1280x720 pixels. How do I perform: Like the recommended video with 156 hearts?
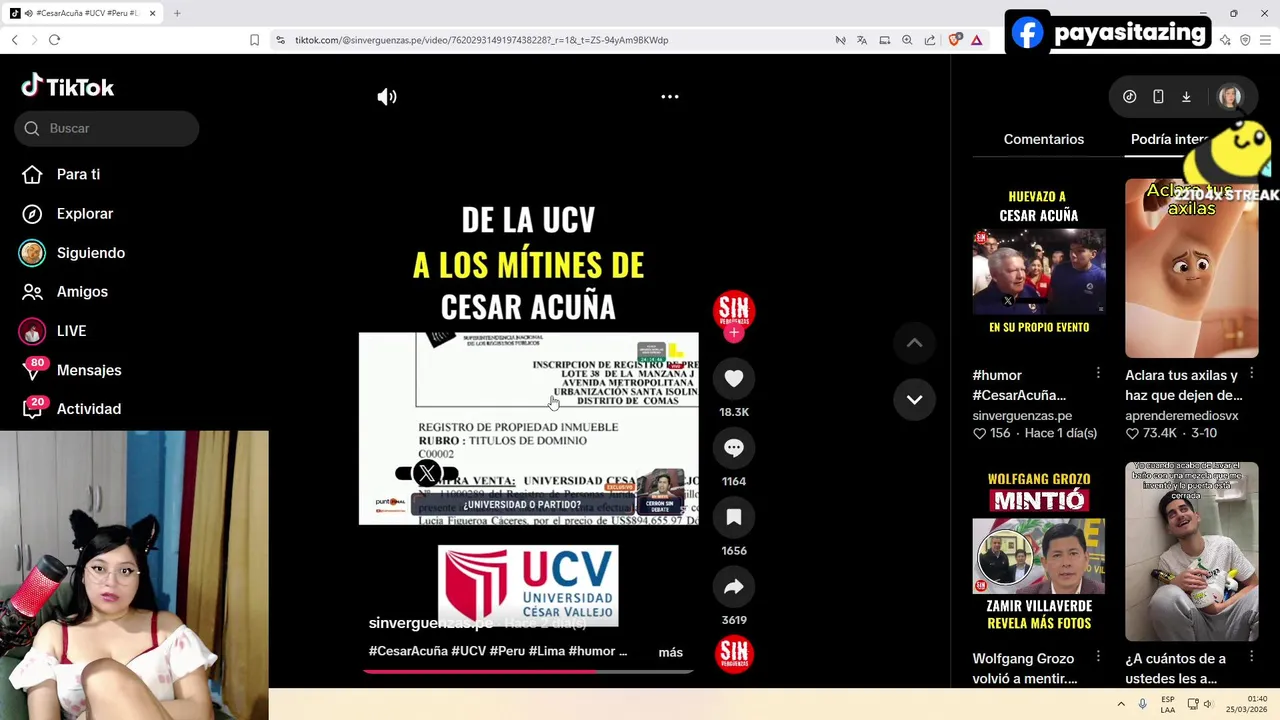[x=980, y=433]
